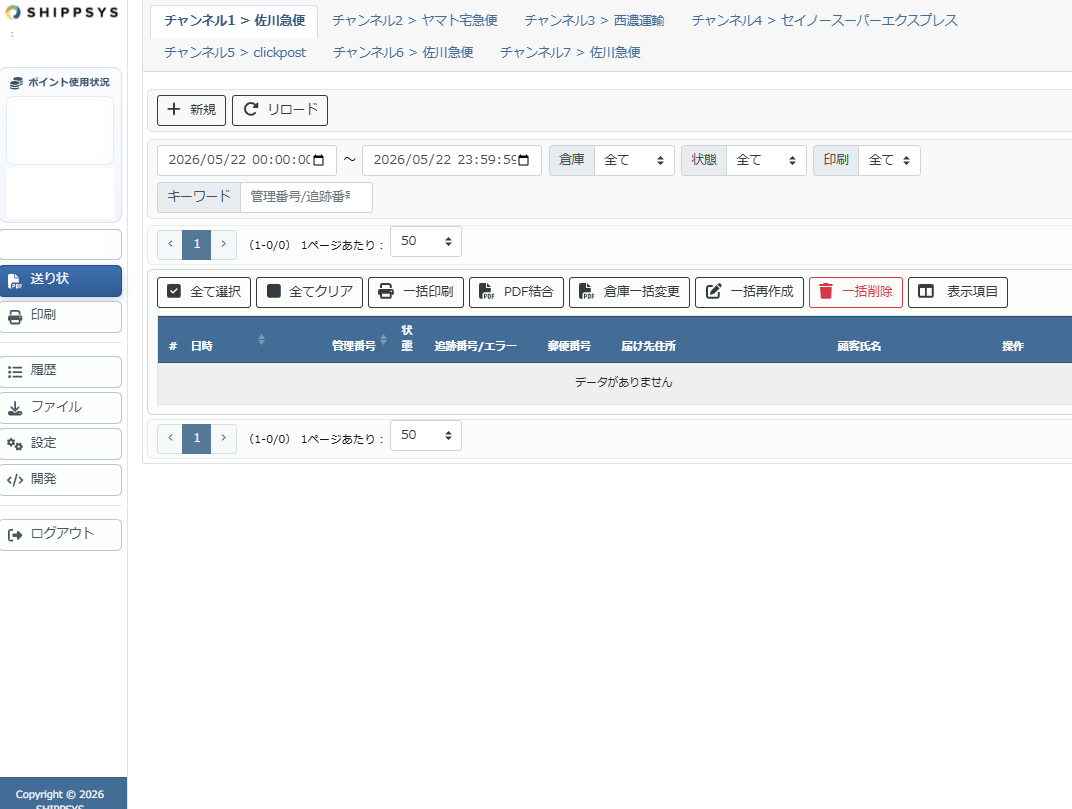The width and height of the screenshot is (1072, 809).
Task: Click the gears icon beside 設定
Action: point(14,444)
